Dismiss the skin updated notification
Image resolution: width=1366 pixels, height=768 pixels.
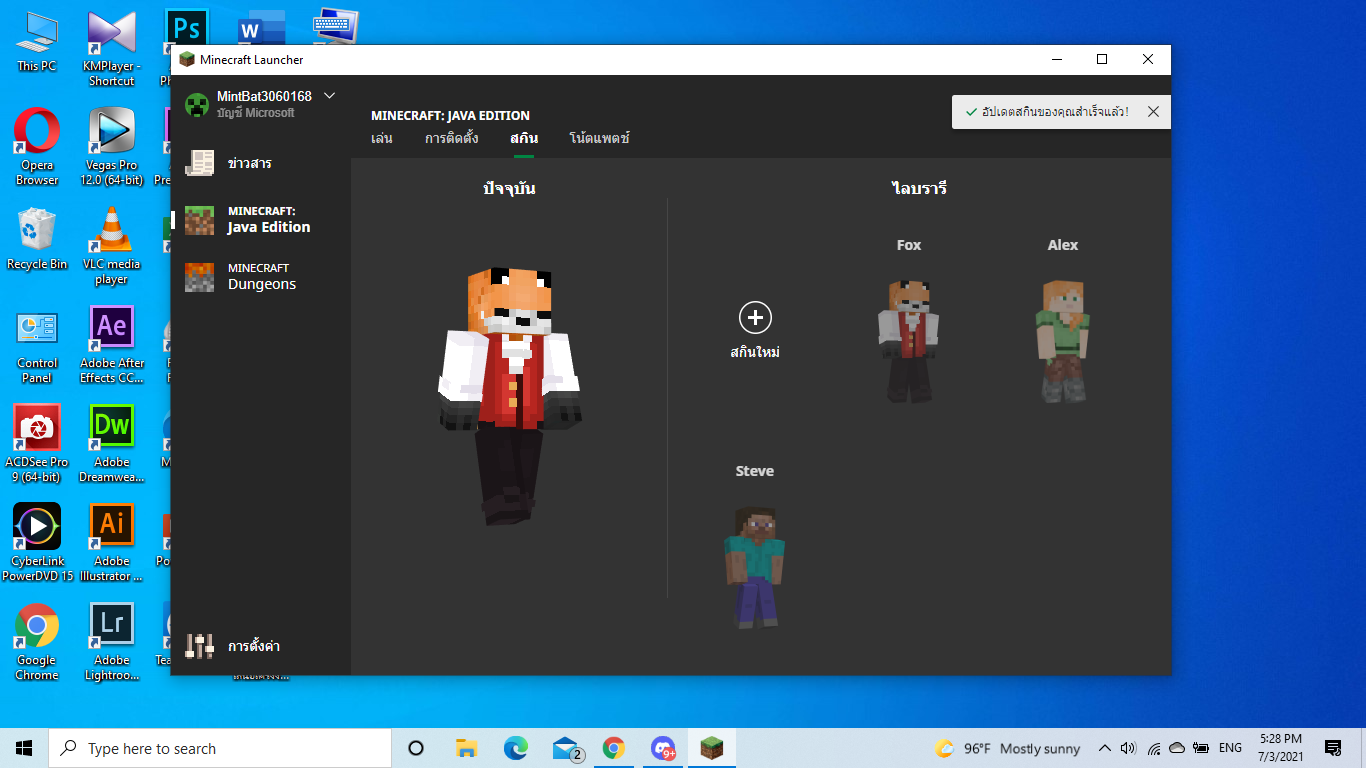tap(1153, 112)
